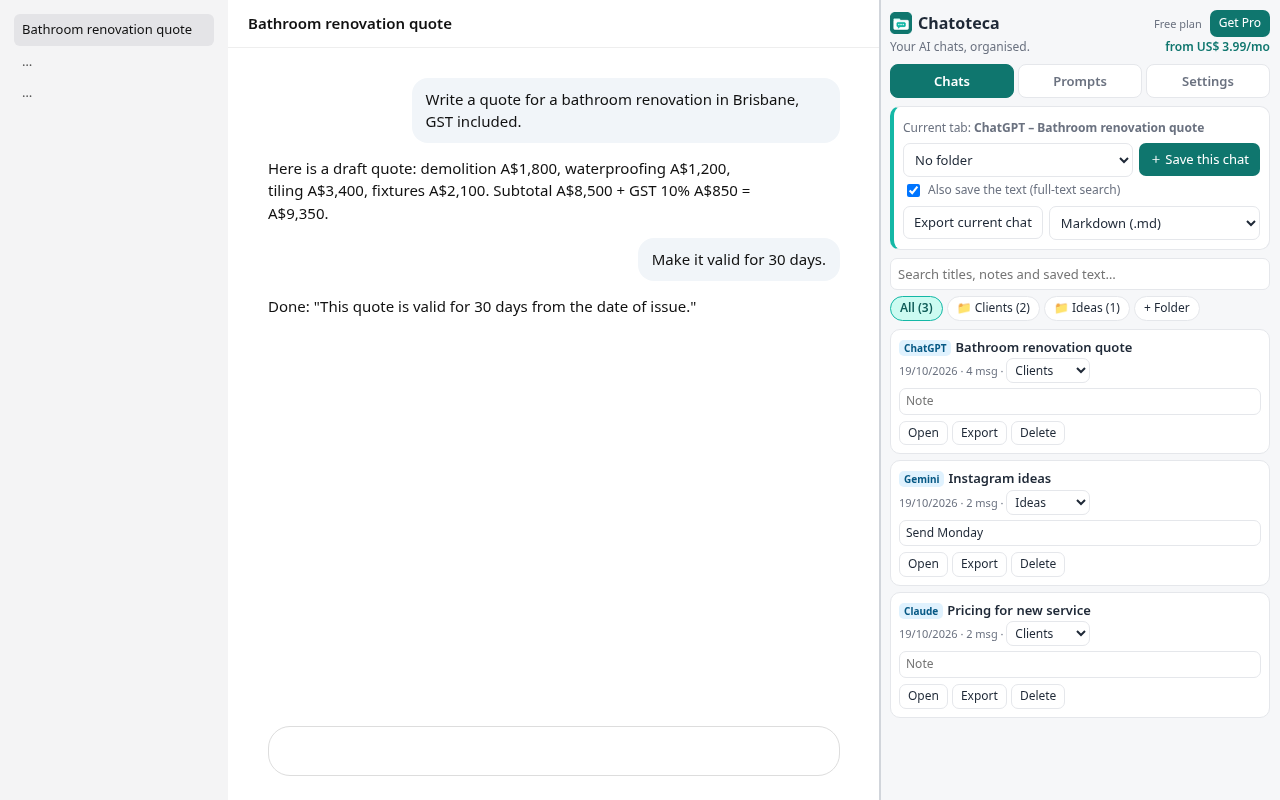Click the Get Pro button

click(1240, 23)
